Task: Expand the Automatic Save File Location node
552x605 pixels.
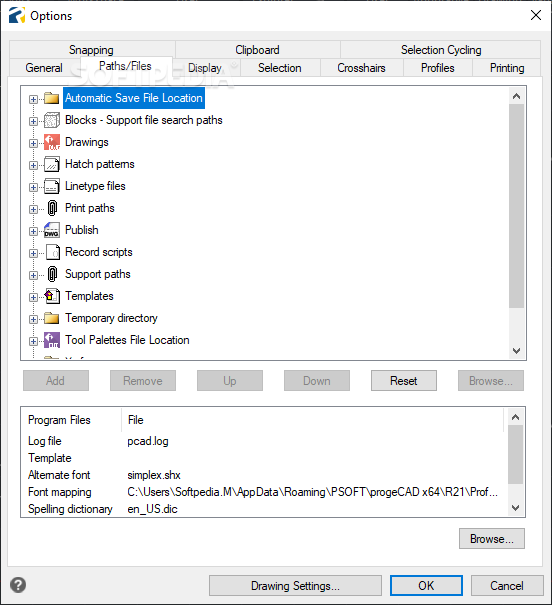Action: tap(33, 99)
